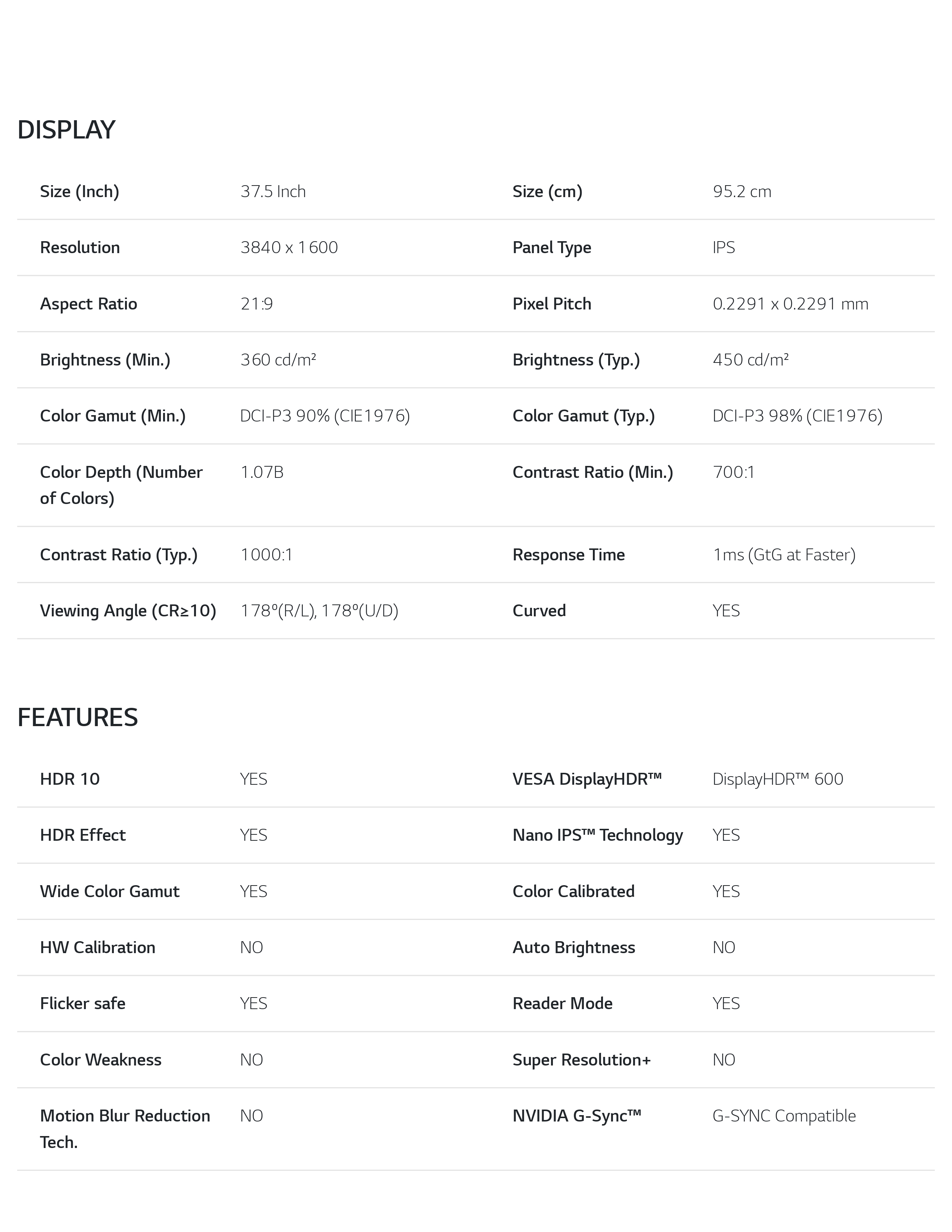Select the Panel Type IPS value
Image resolution: width=952 pixels, height=1232 pixels.
(x=724, y=247)
